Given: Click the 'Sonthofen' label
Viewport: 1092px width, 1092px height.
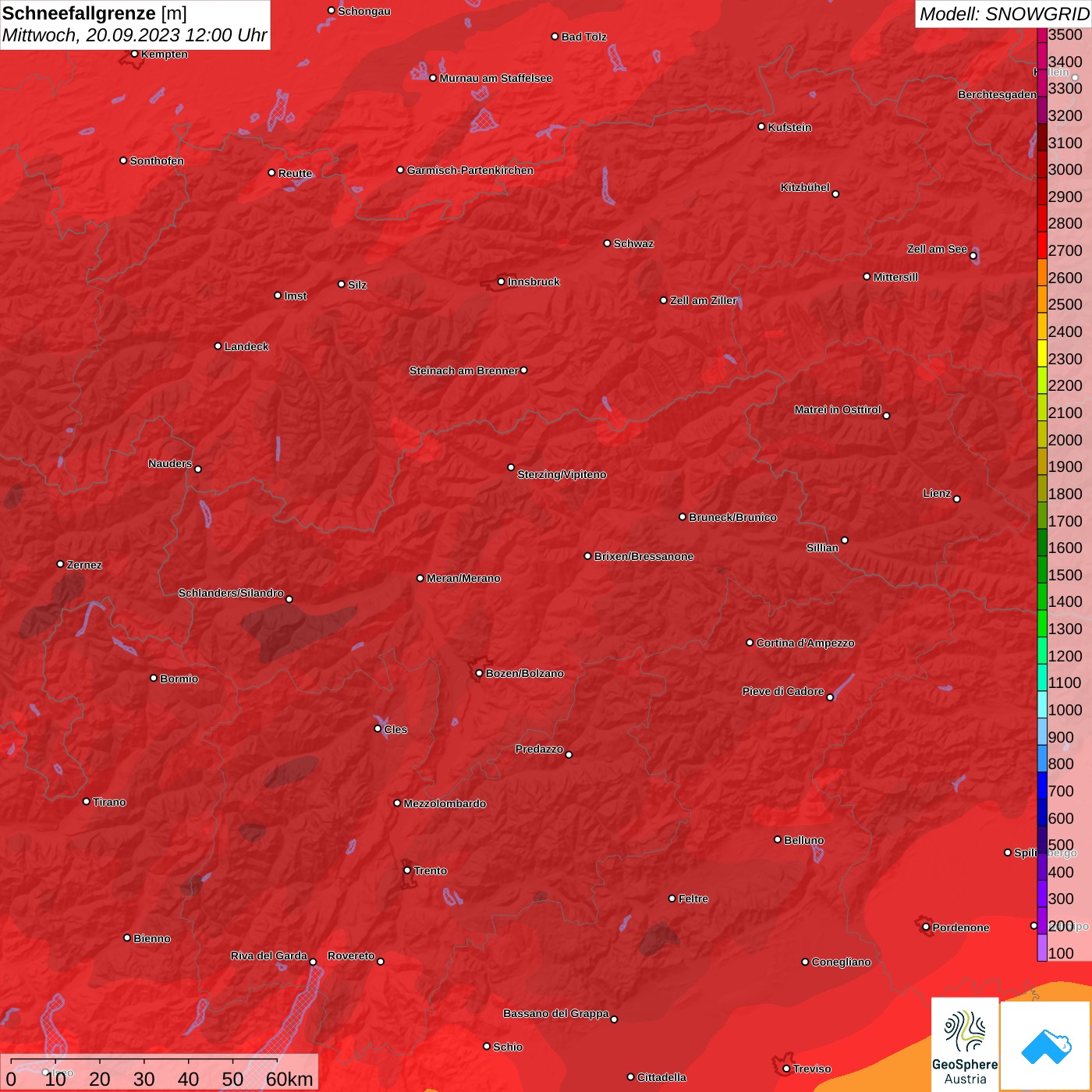Looking at the screenshot, I should click(x=157, y=161).
